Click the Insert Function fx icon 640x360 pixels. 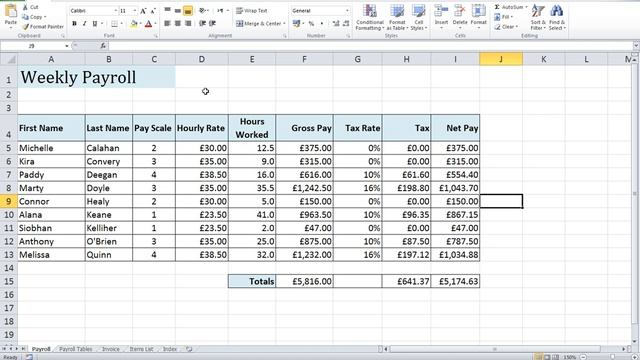coord(103,46)
